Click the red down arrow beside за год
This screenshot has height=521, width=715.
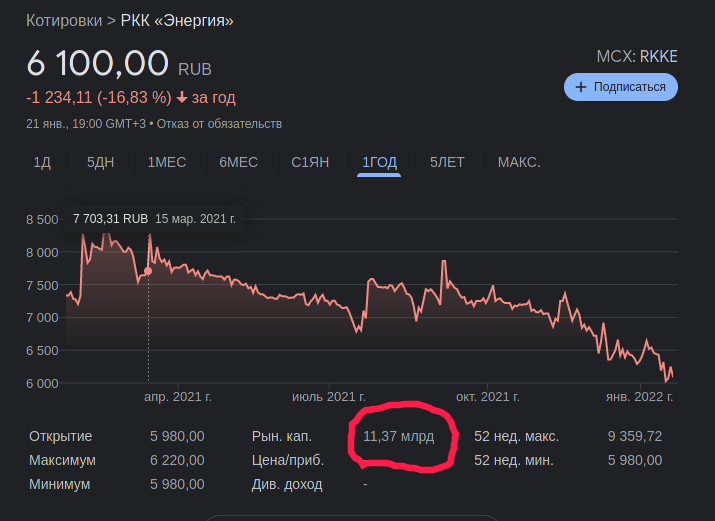[x=182, y=98]
